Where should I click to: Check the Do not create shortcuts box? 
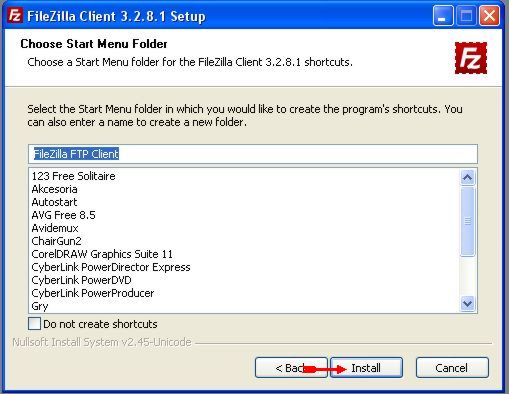[x=34, y=324]
